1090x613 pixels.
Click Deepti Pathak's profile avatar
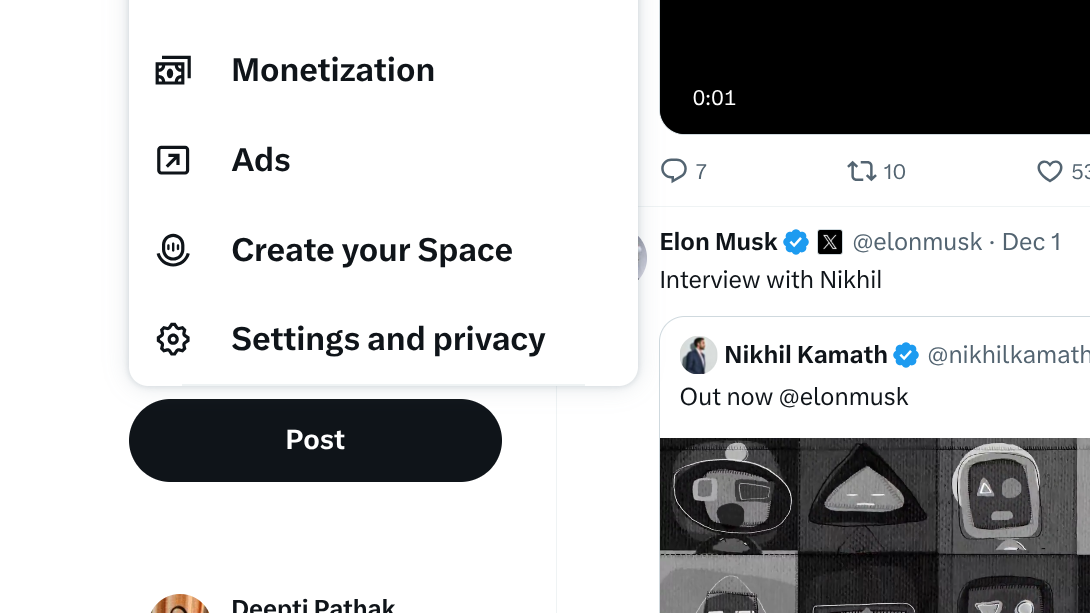pyautogui.click(x=180, y=603)
